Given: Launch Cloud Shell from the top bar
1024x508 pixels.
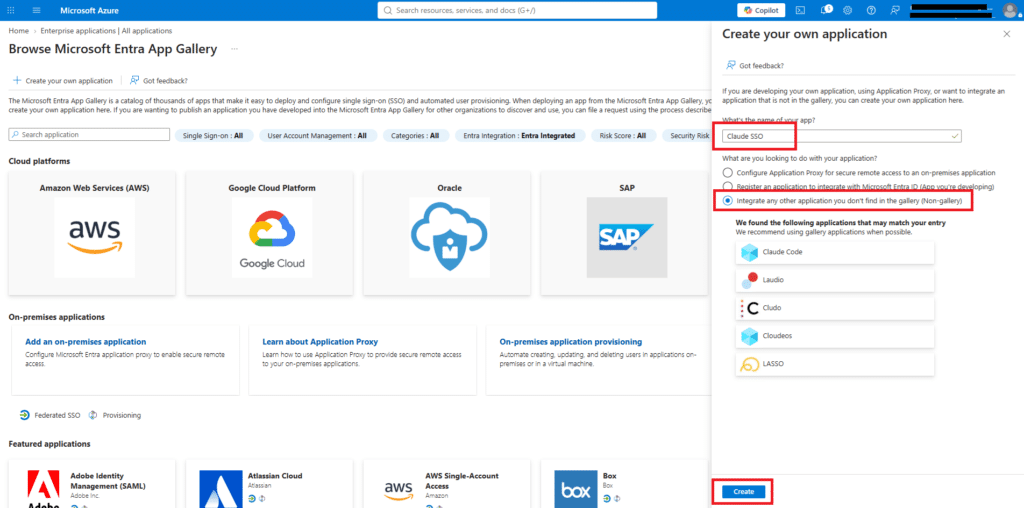Looking at the screenshot, I should 801,10.
